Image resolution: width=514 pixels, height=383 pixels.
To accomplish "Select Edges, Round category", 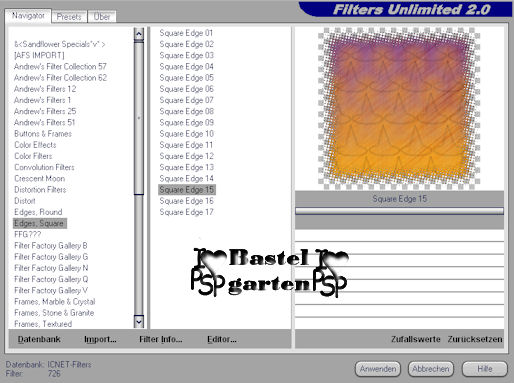I will 38,212.
